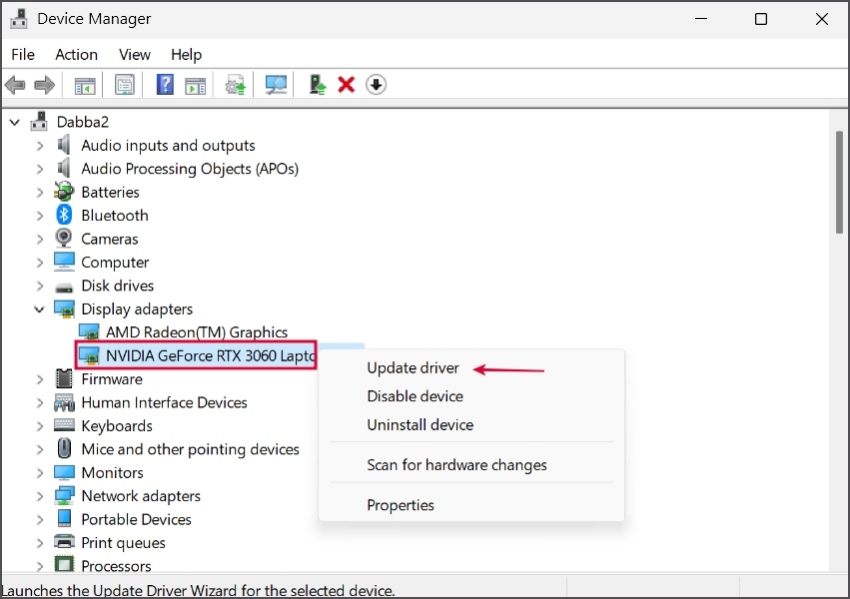Viewport: 850px width, 599px height.
Task: Click the Batteries category icon
Action: coord(64,192)
